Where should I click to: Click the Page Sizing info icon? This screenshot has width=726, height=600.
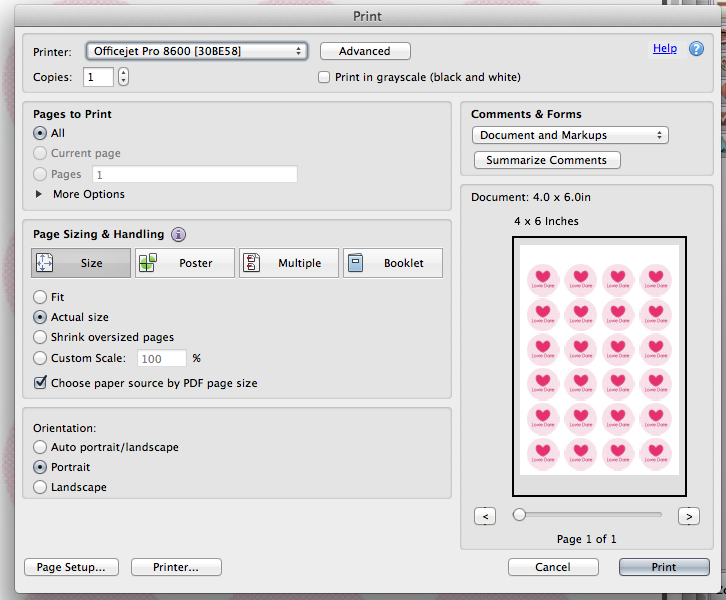[179, 235]
